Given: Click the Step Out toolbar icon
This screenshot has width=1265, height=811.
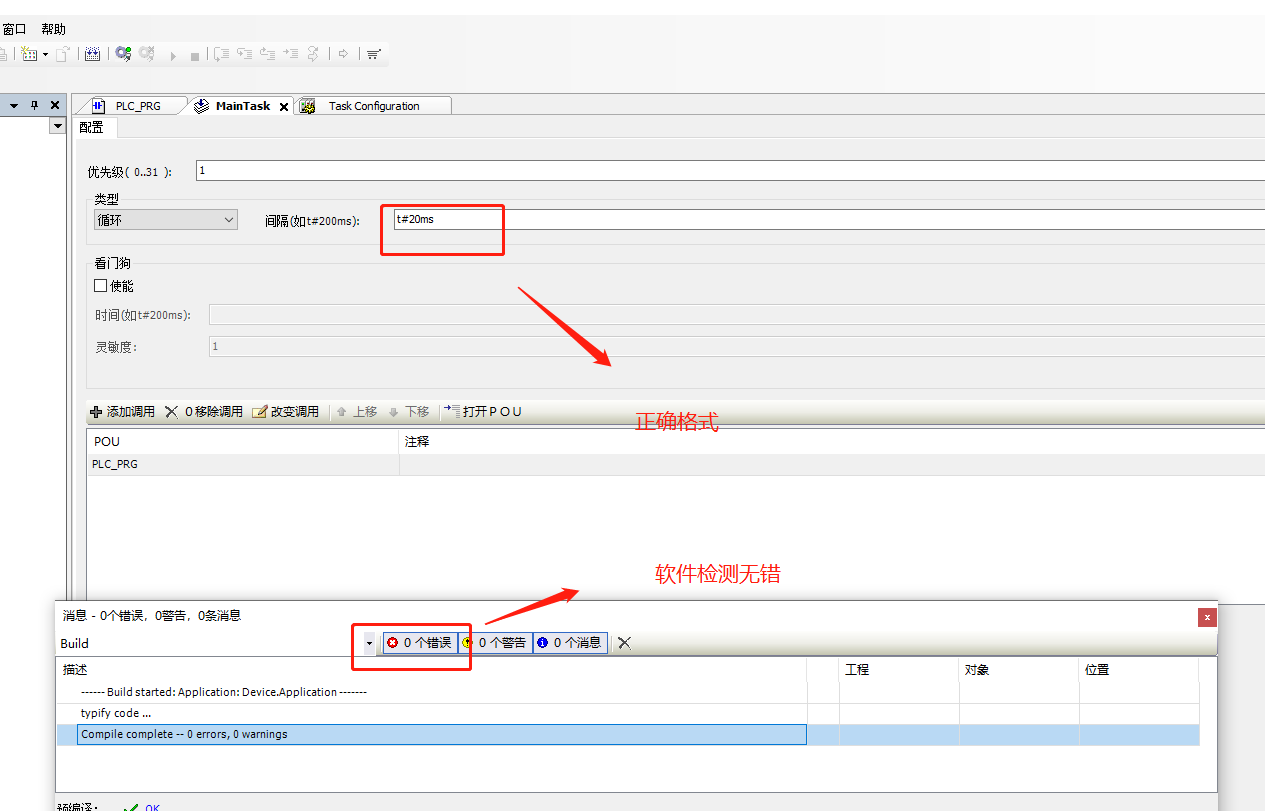Looking at the screenshot, I should tap(268, 54).
